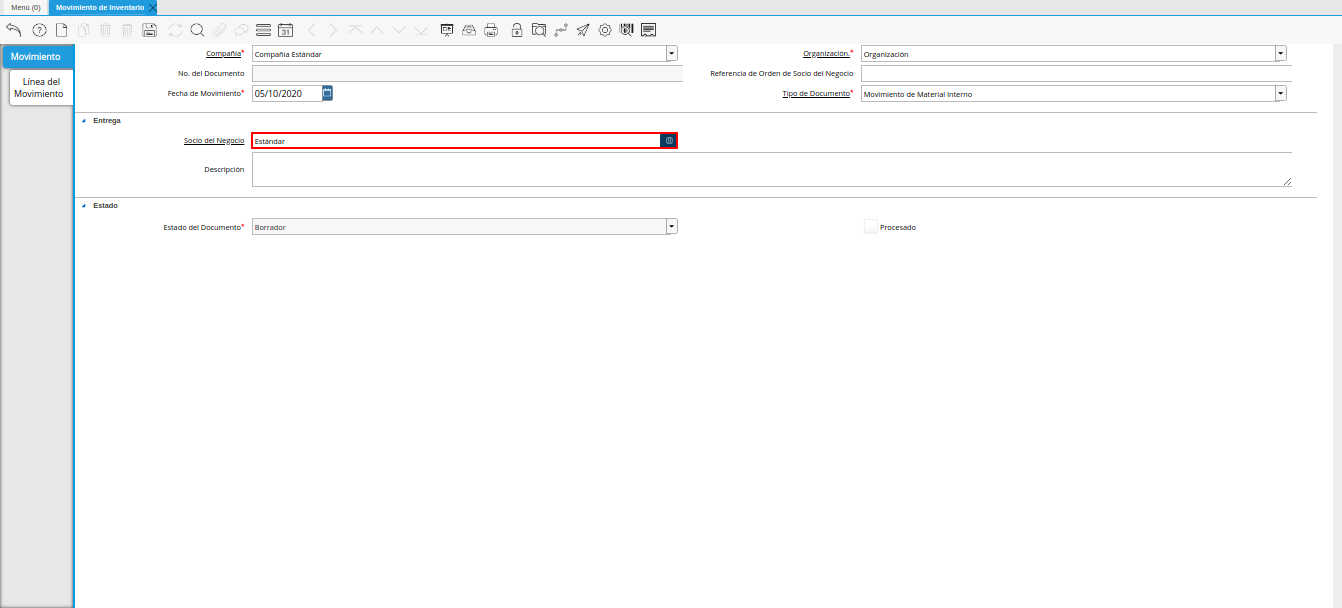Close the Movimiento de Inventario tab
This screenshot has width=1342, height=608.
click(x=153, y=7)
